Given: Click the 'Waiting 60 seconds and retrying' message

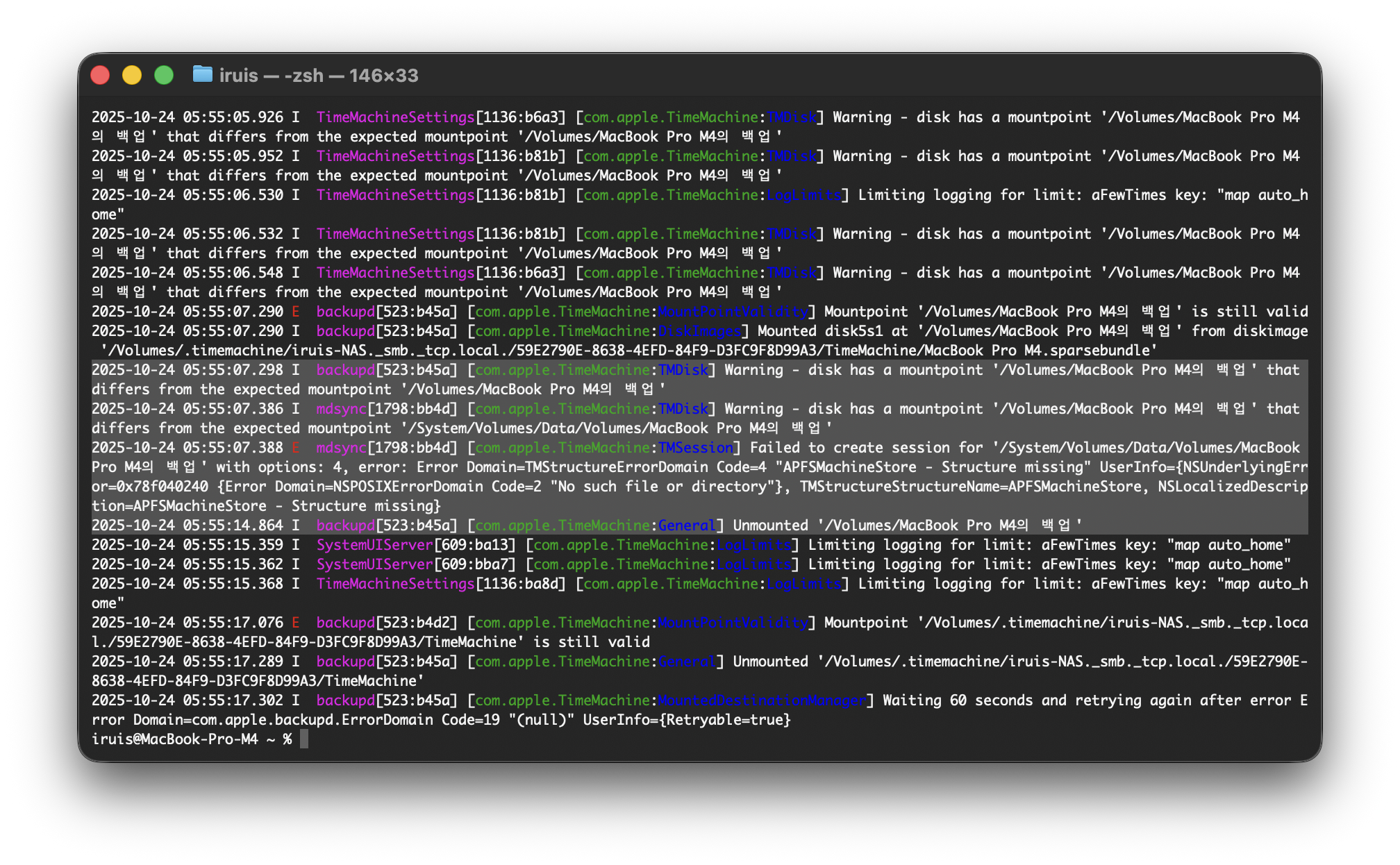Looking at the screenshot, I should 1012,700.
